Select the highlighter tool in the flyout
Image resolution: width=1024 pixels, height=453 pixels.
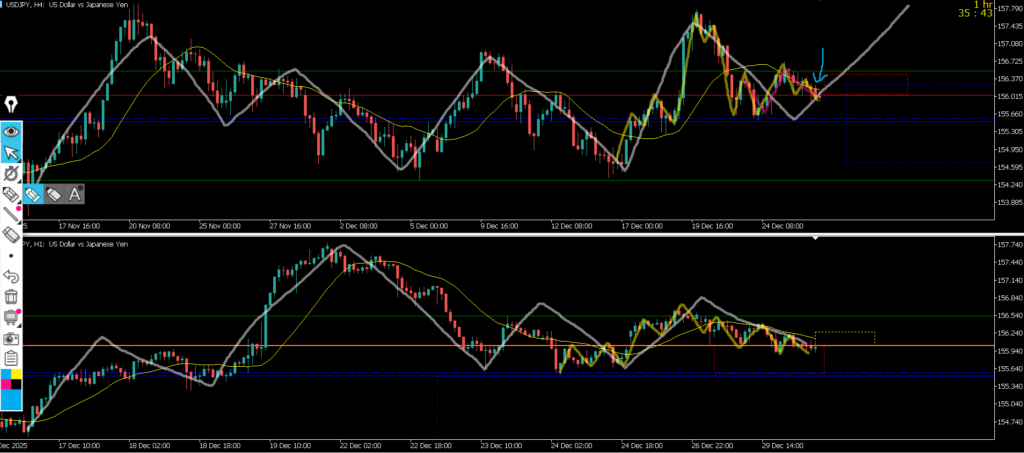coord(54,194)
